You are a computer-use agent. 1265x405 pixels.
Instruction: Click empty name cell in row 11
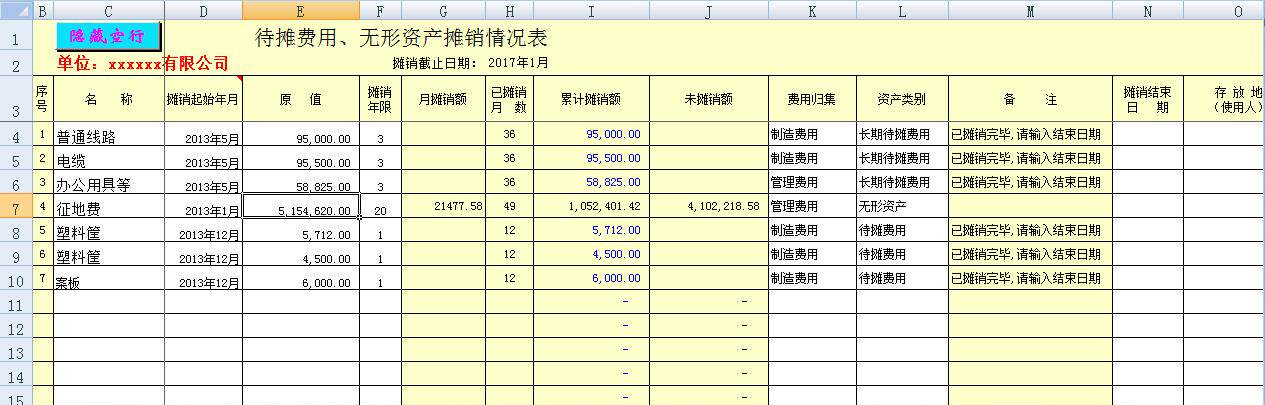[108, 304]
